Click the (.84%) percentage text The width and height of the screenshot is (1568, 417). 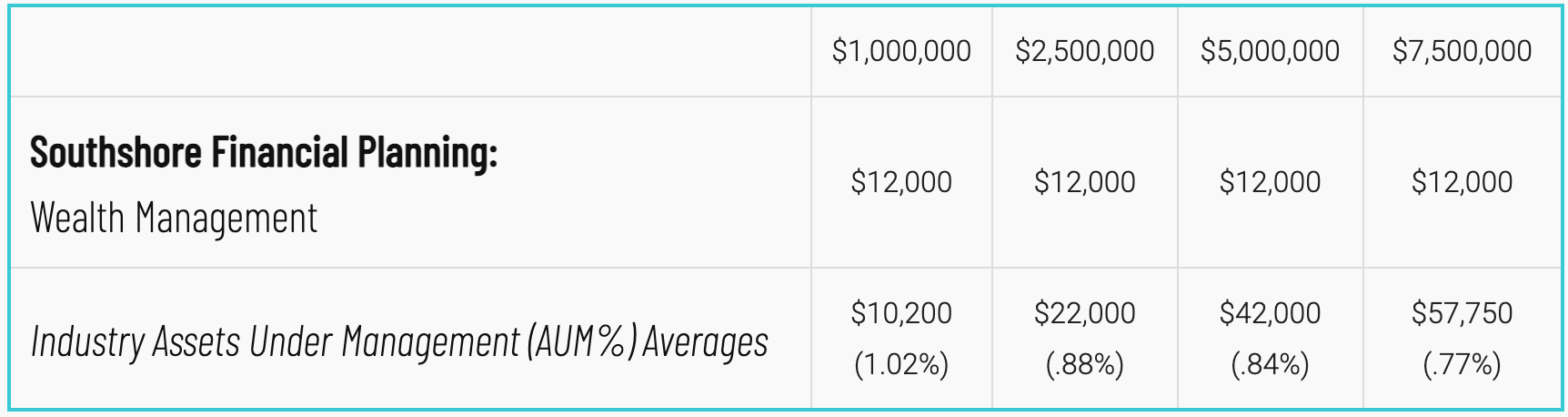coord(1270,365)
